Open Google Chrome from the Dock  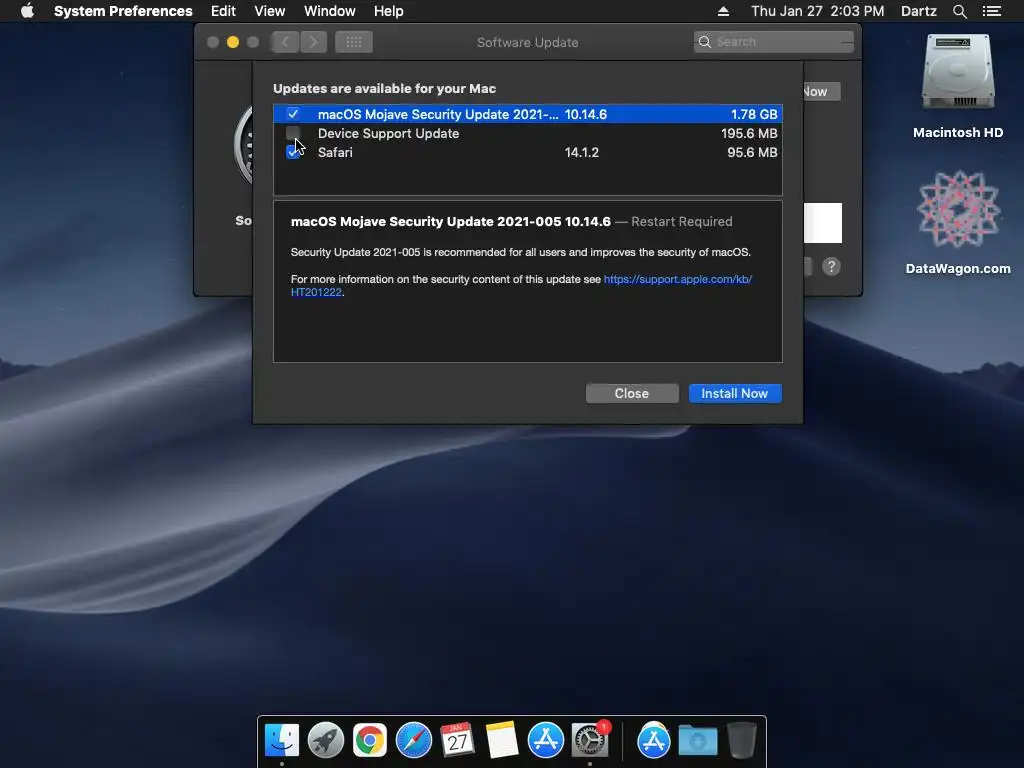[370, 740]
